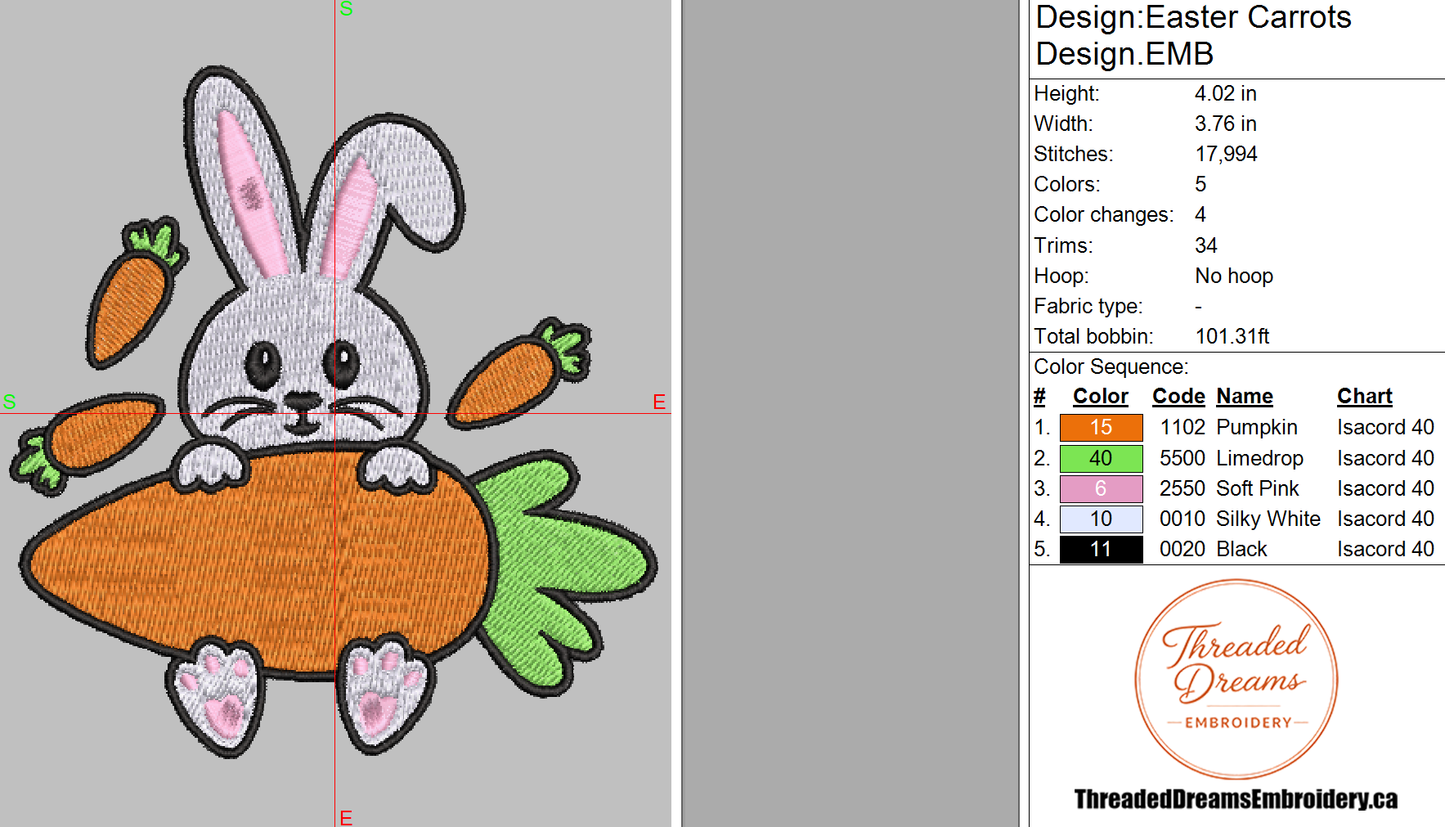The height and width of the screenshot is (827, 1445).
Task: Select the 'Chart' column header
Action: pos(1365,397)
